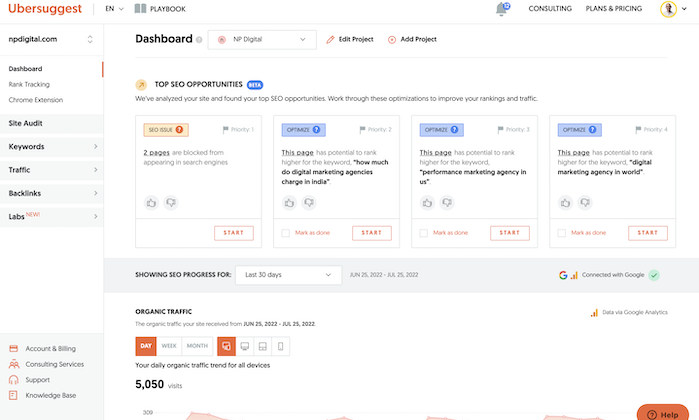Open Rank Tracking in the sidebar
Image resolution: width=699 pixels, height=420 pixels.
pos(29,84)
